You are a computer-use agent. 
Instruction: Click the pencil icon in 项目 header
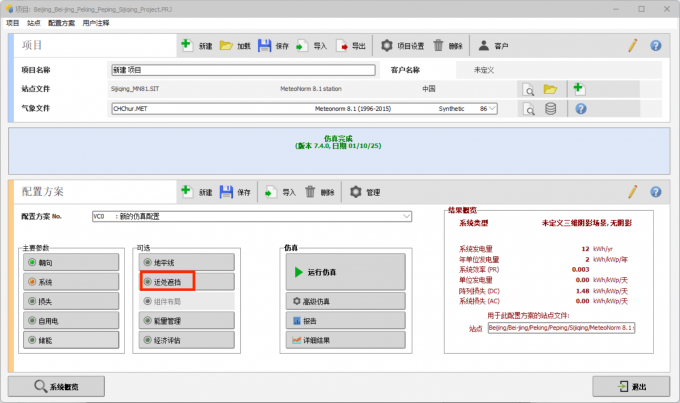[x=632, y=46]
